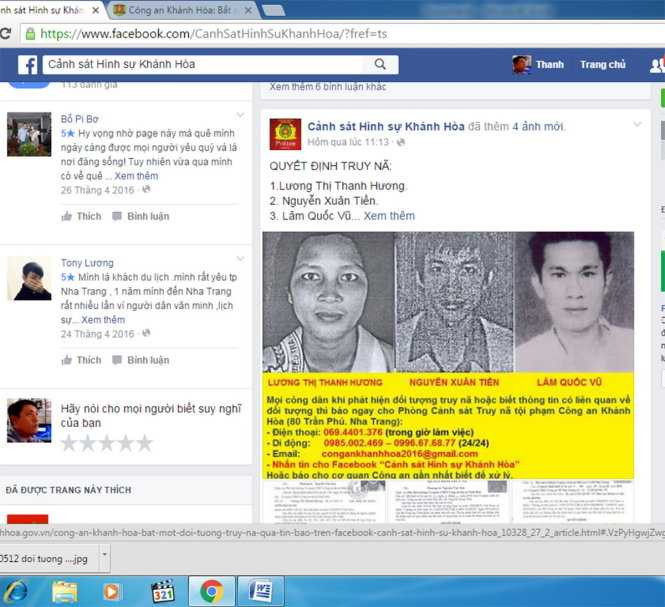Open File Explorer folder on taskbar
Screen dimensions: 665x607
[65, 591]
